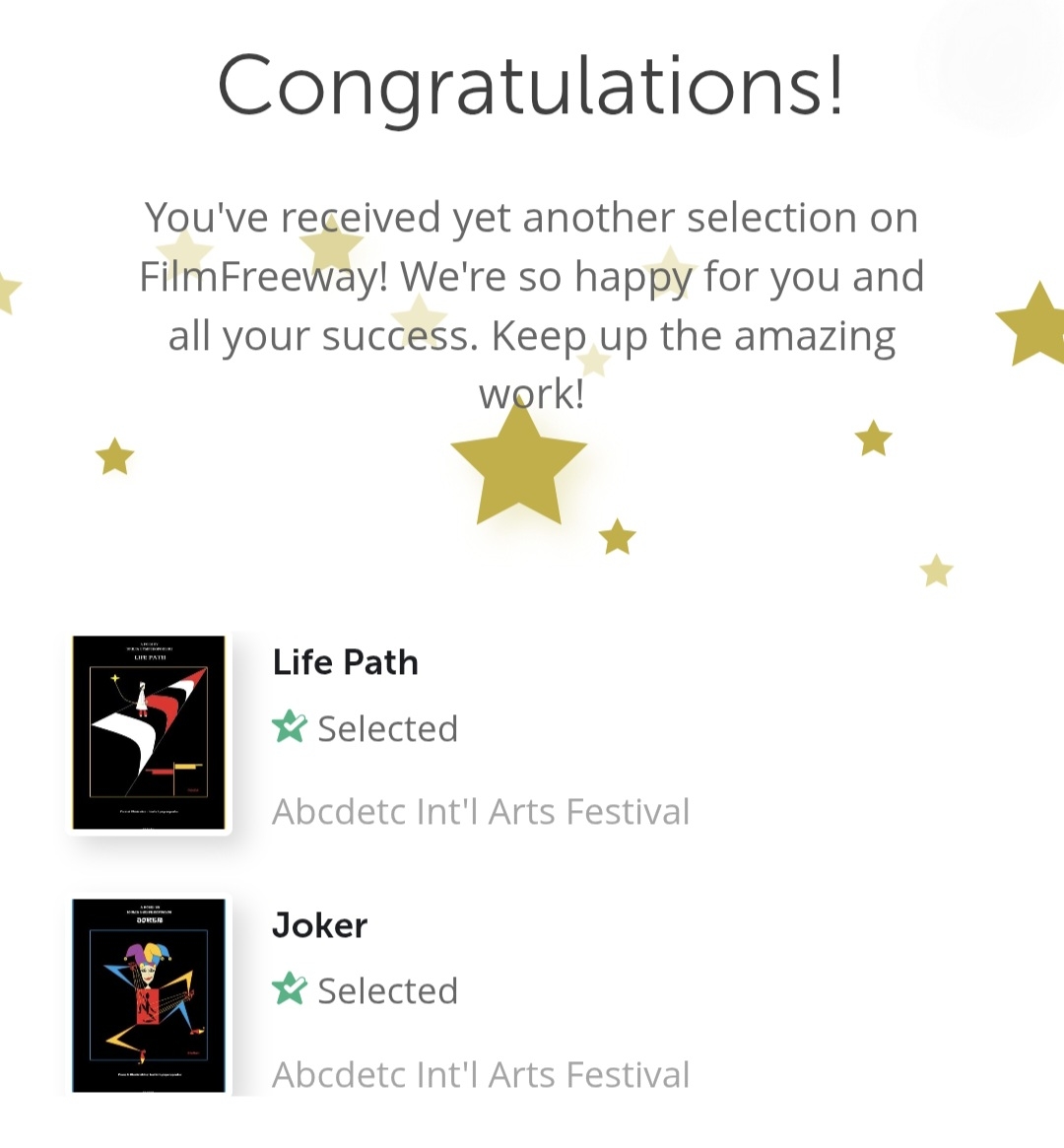Click the green star icon beside Life Path's Selected status
This screenshot has width=1064, height=1148.
pyautogui.click(x=290, y=727)
